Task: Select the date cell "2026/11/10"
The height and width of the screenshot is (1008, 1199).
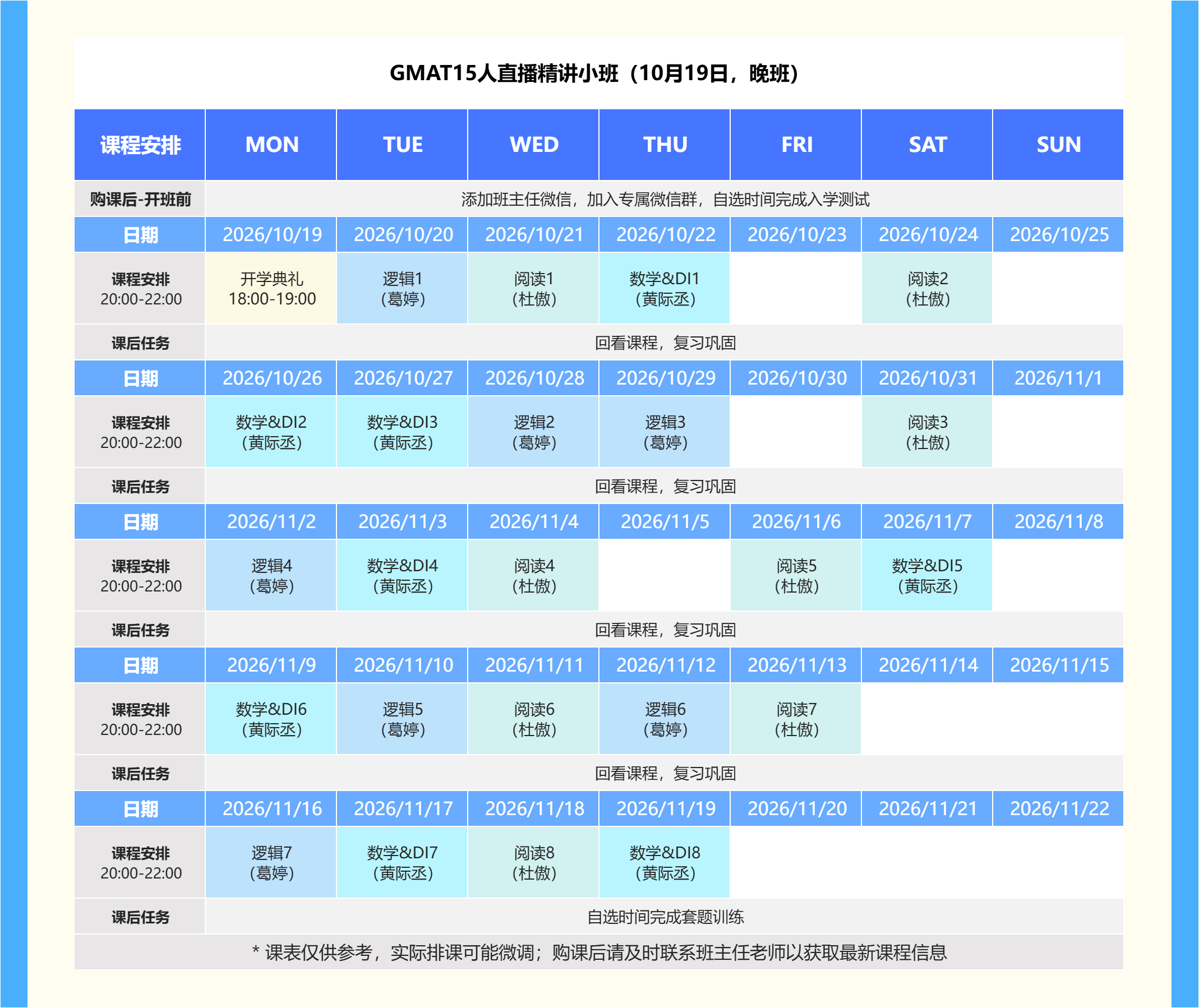Action: (402, 664)
